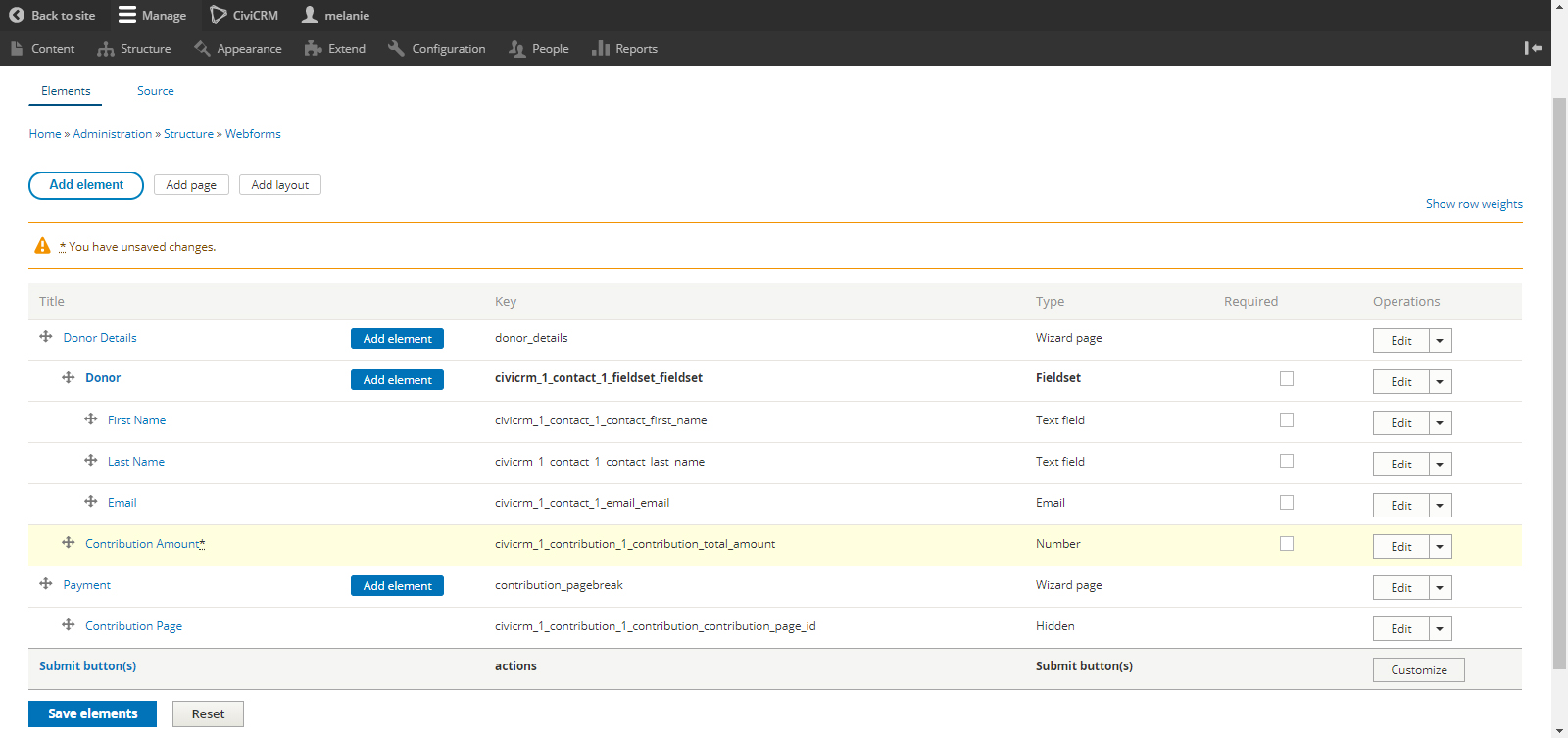The width and height of the screenshot is (1568, 738).
Task: Expand operations dropdown for Contribution Amount
Action: click(x=1440, y=547)
